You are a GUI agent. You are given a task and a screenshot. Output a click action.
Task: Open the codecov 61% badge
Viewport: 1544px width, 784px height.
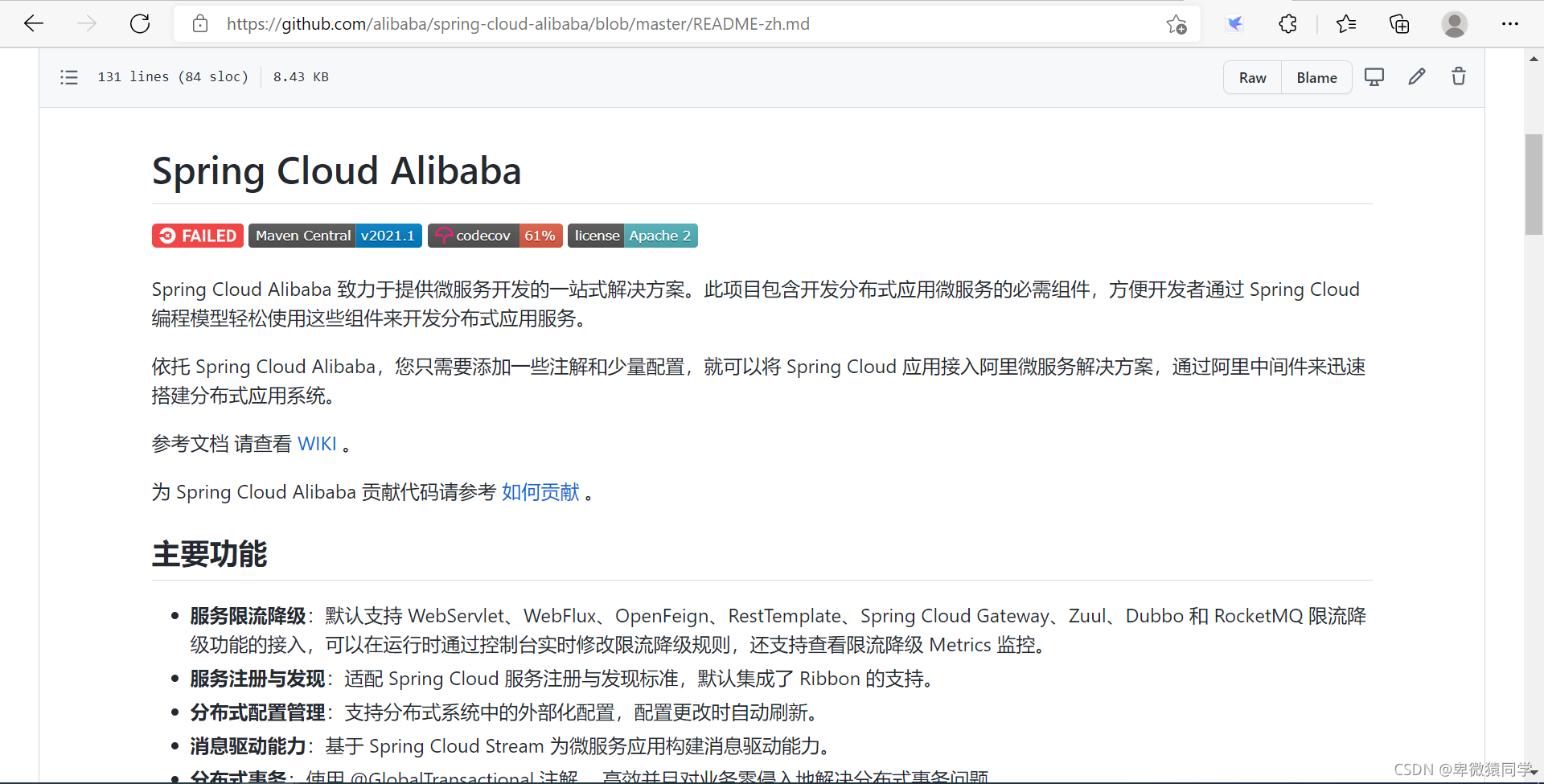(495, 236)
